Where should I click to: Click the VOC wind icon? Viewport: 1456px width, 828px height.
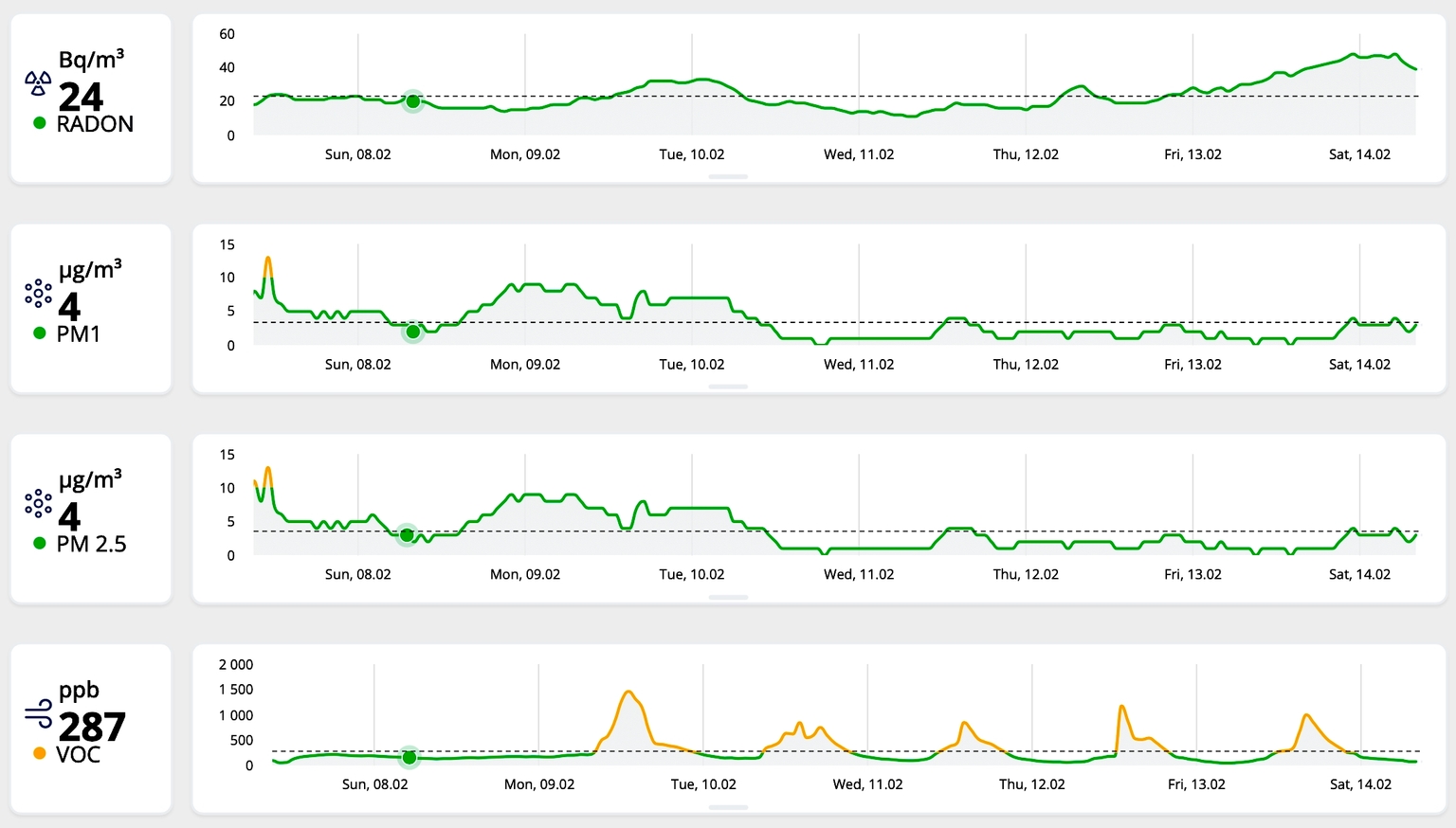(39, 713)
